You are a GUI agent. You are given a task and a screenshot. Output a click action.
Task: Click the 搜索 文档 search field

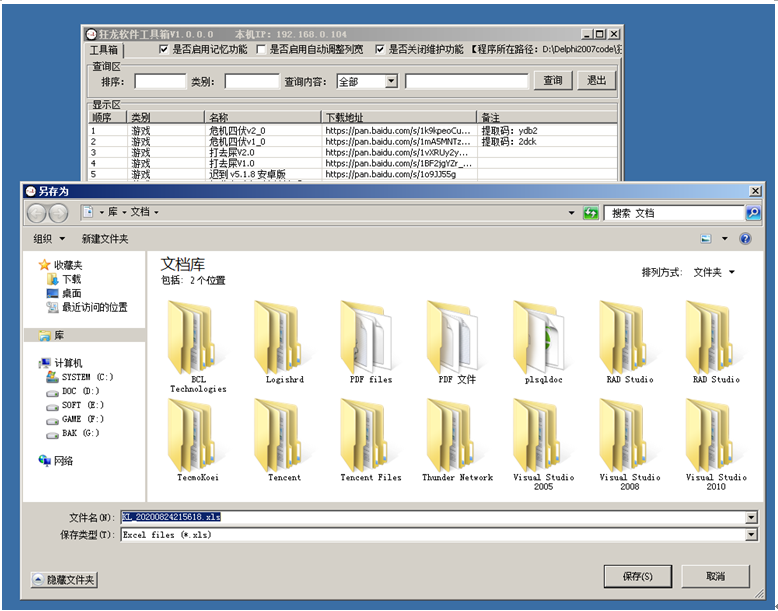tap(674, 213)
